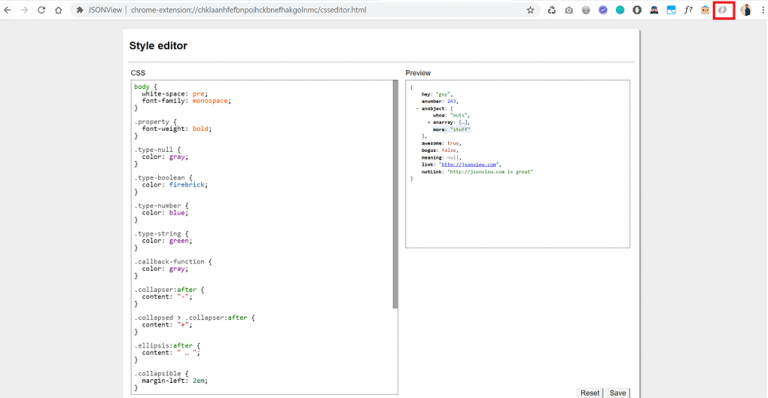Click the browser back arrow
The height and width of the screenshot is (398, 768).
tap(7, 10)
